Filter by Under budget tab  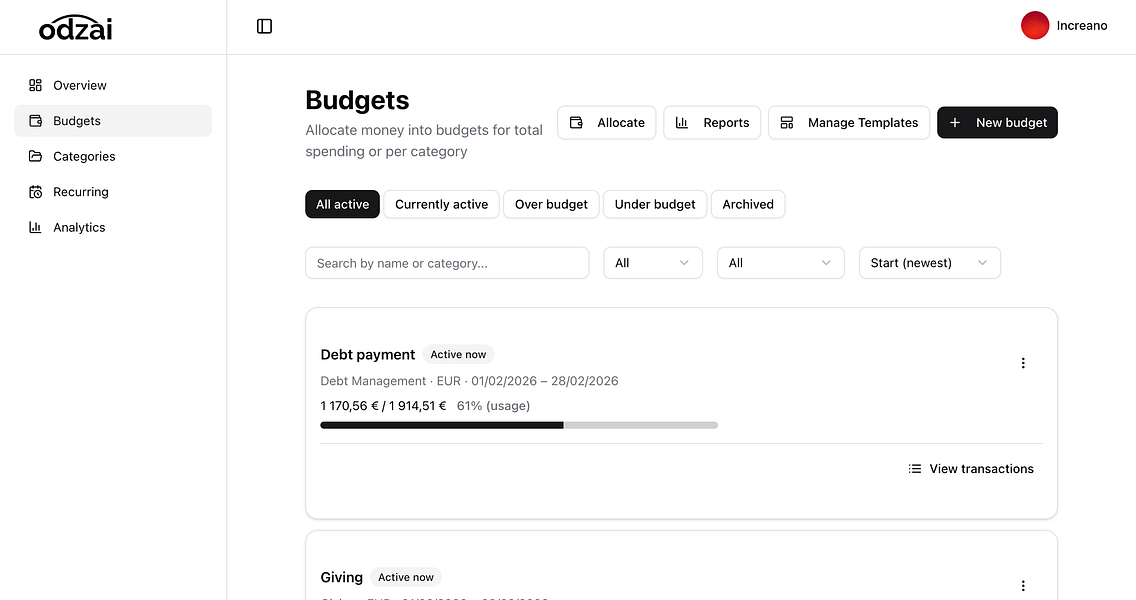point(655,204)
